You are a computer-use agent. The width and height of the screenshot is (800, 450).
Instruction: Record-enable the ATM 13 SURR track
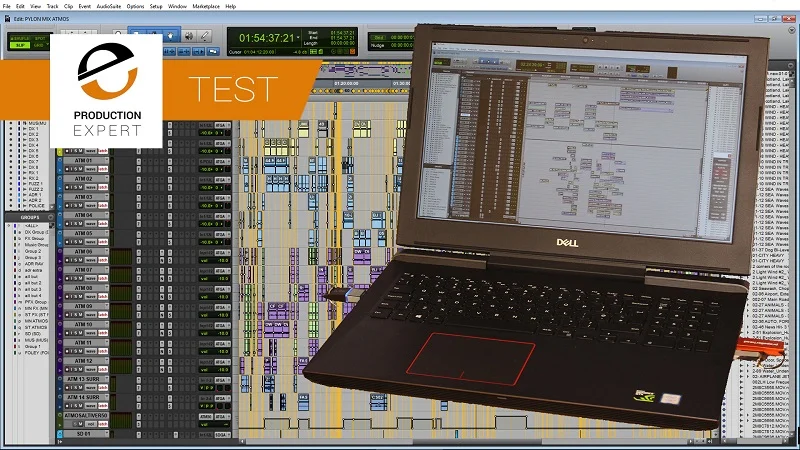tap(68, 387)
